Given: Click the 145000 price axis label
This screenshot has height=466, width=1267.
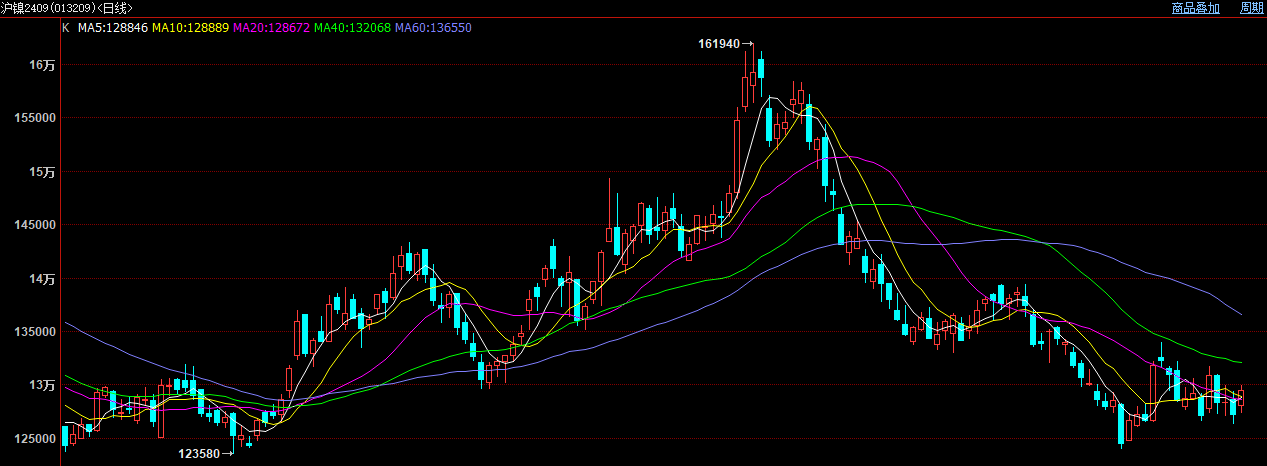Looking at the screenshot, I should point(36,225).
